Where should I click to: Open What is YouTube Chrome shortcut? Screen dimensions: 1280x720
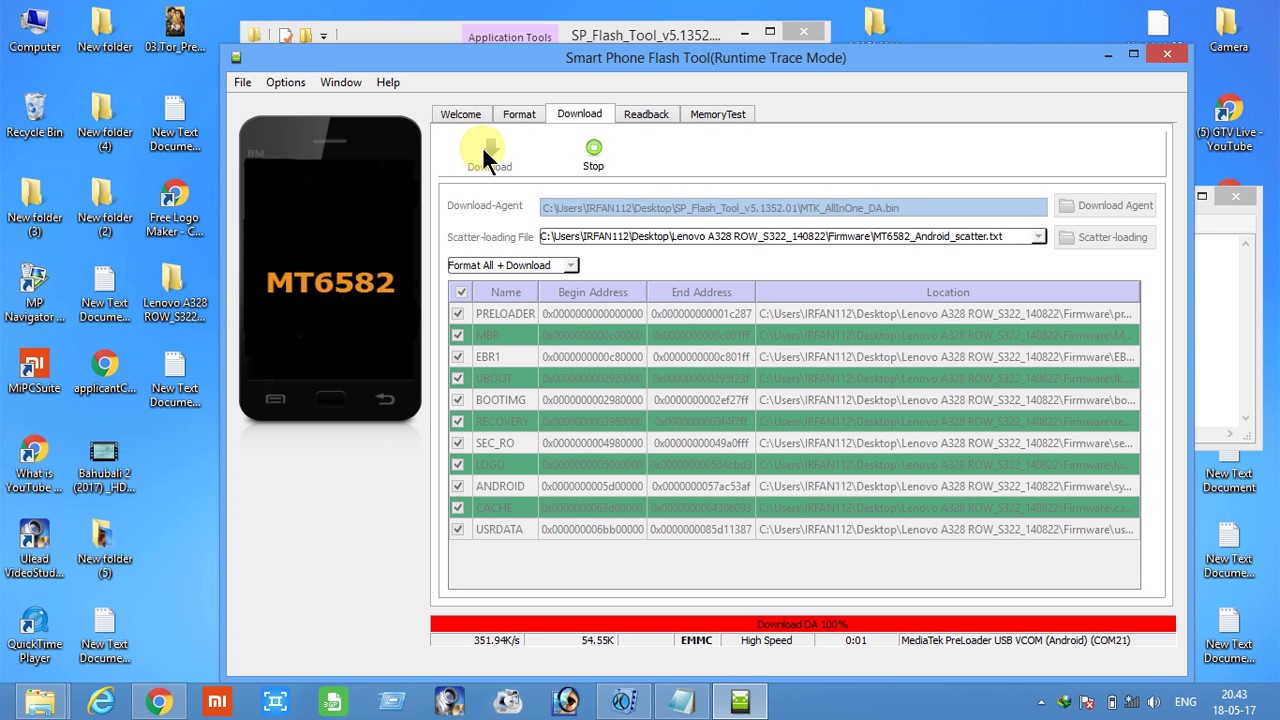[x=34, y=464]
